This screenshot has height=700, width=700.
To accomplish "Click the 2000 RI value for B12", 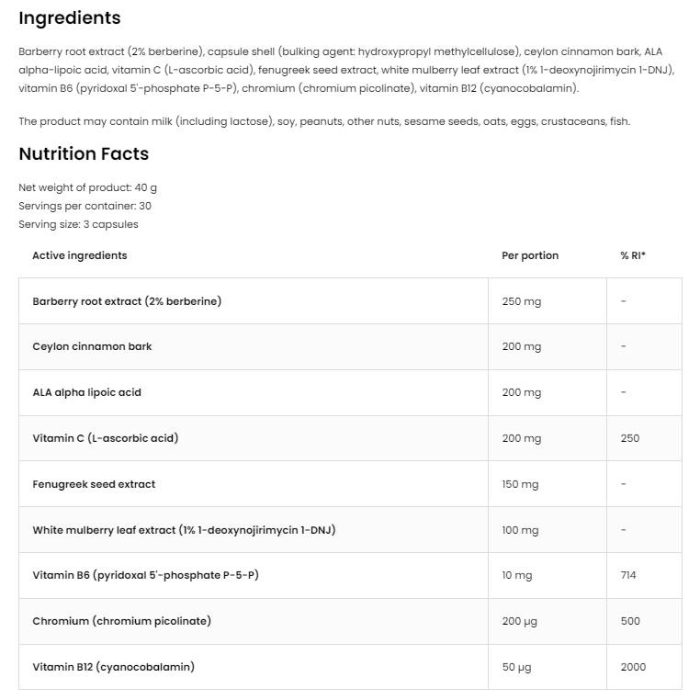I will point(633,667).
